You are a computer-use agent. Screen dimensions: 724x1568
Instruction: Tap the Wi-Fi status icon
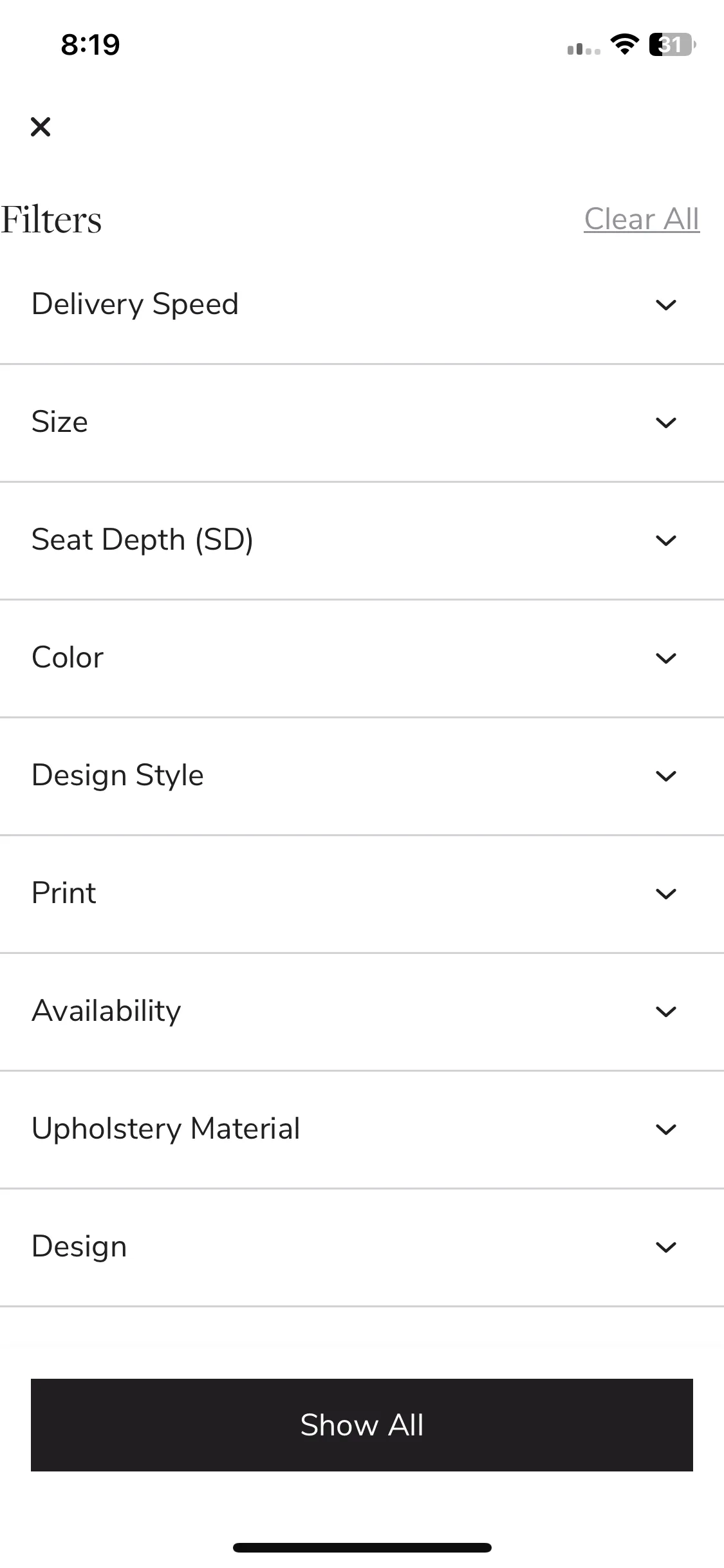624,44
